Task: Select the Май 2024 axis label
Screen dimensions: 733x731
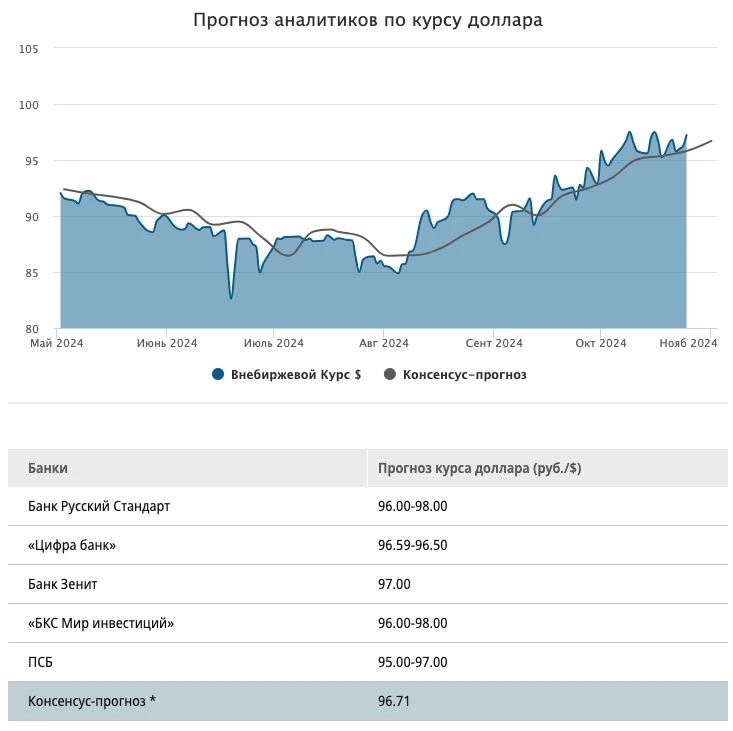Action: click(57, 343)
